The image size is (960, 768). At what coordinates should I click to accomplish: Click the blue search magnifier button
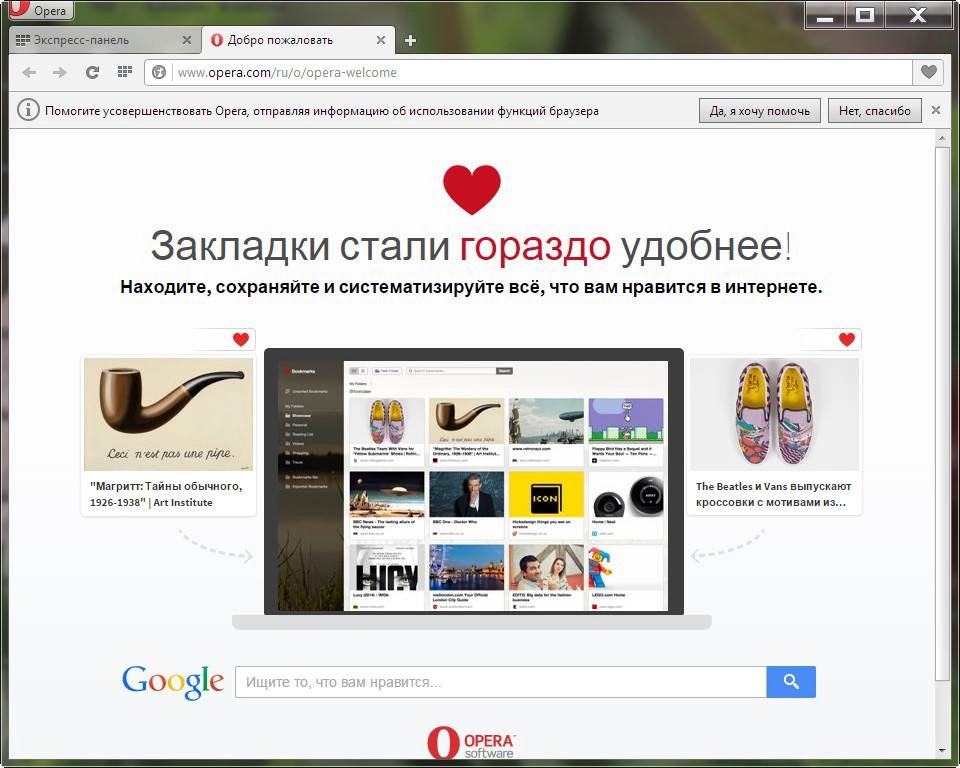[x=791, y=682]
